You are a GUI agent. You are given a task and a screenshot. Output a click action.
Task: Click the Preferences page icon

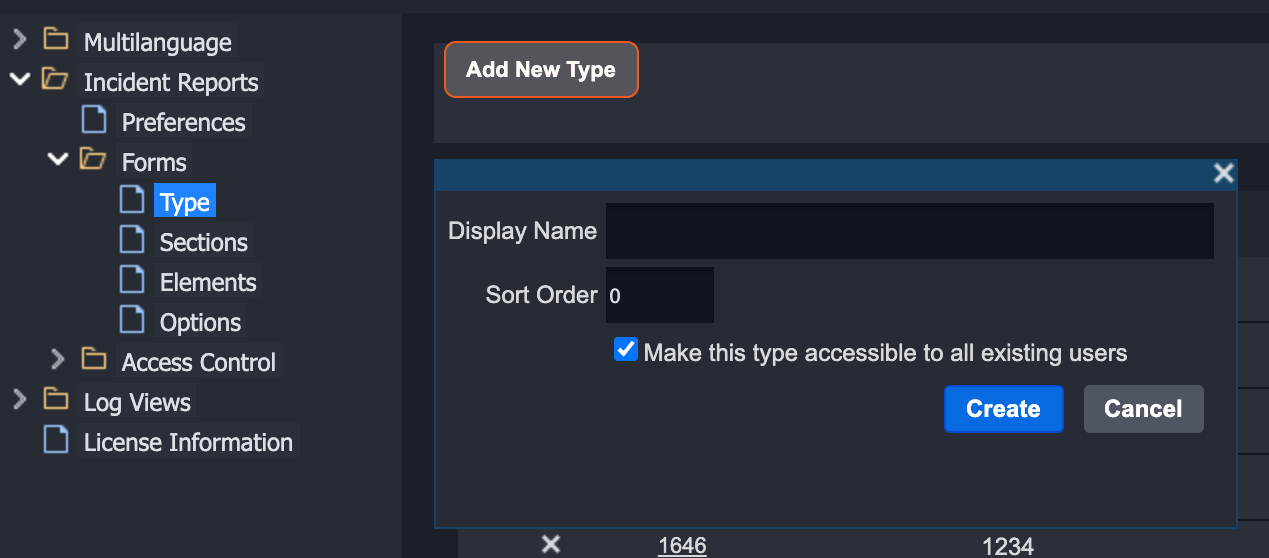point(94,121)
